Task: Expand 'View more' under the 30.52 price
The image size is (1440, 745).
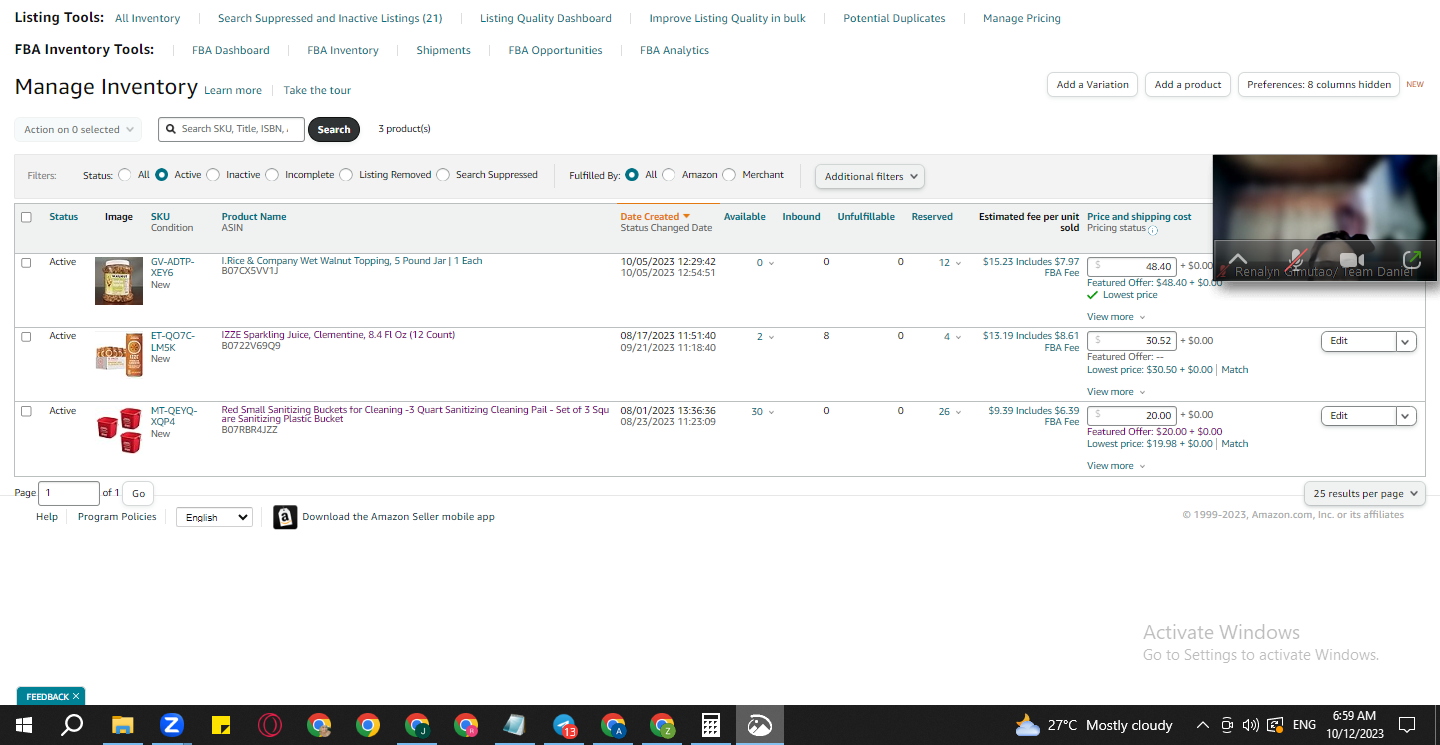Action: (1116, 392)
